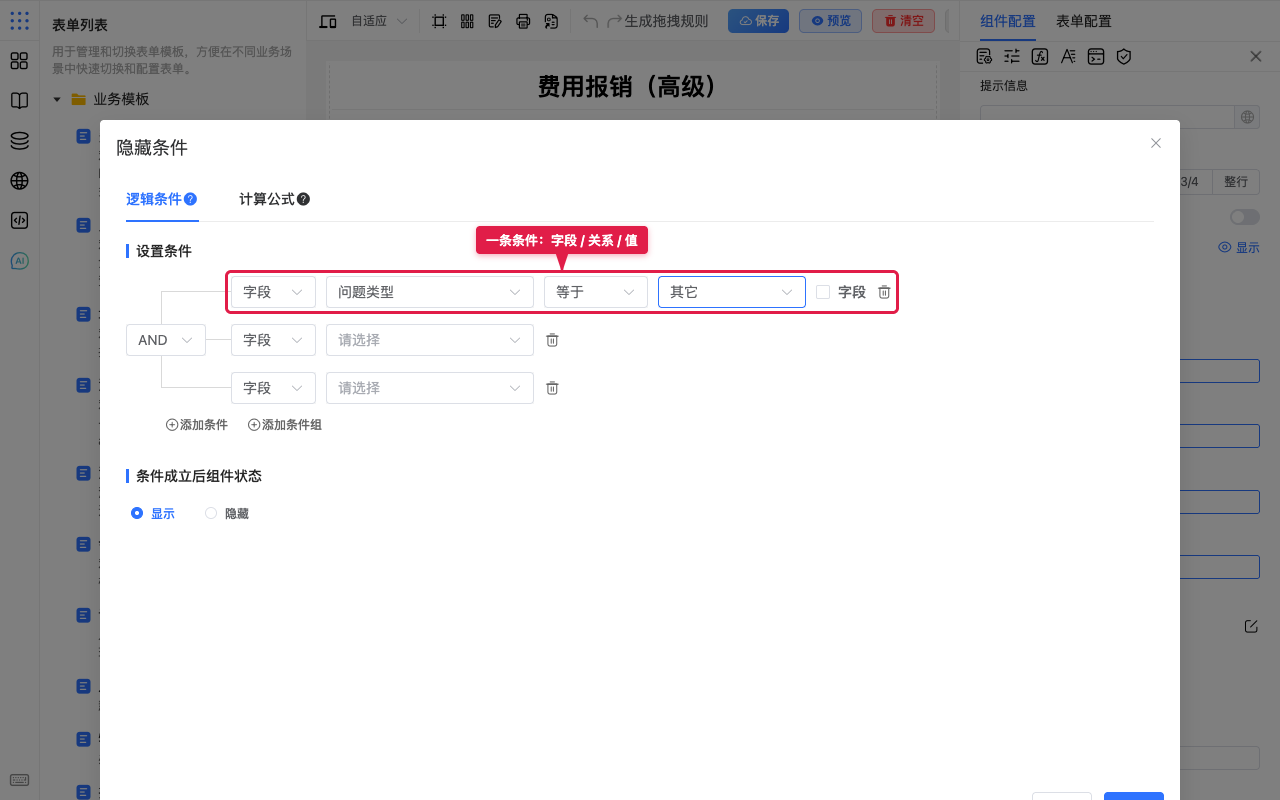The height and width of the screenshot is (800, 1280).
Task: Click the terminal window icon in the config panel
Action: tap(1096, 57)
